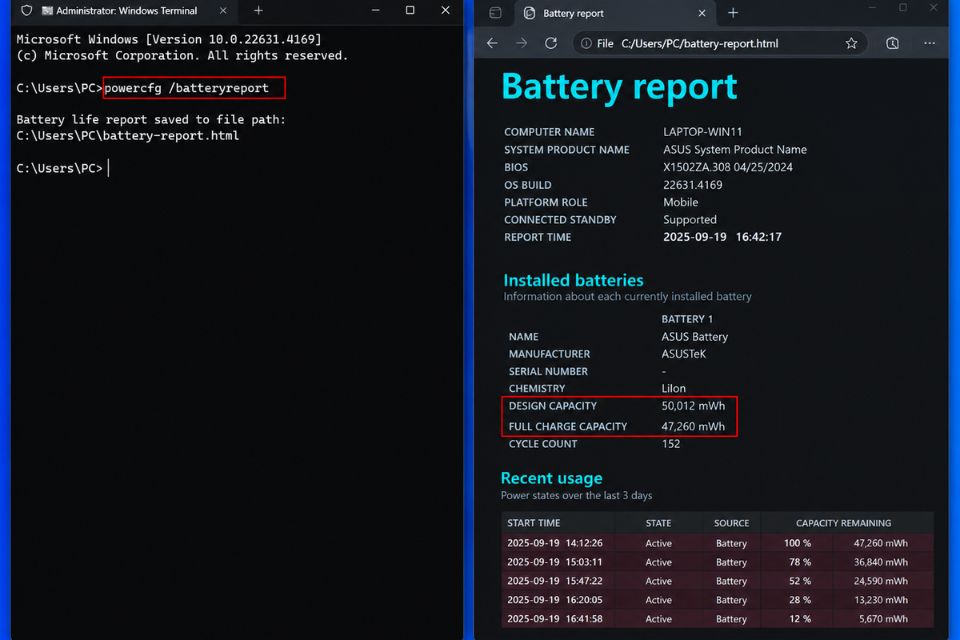Screen dimensions: 960x640
Task: Click the full charge capacity 47,260 mWh value
Action: (x=693, y=426)
